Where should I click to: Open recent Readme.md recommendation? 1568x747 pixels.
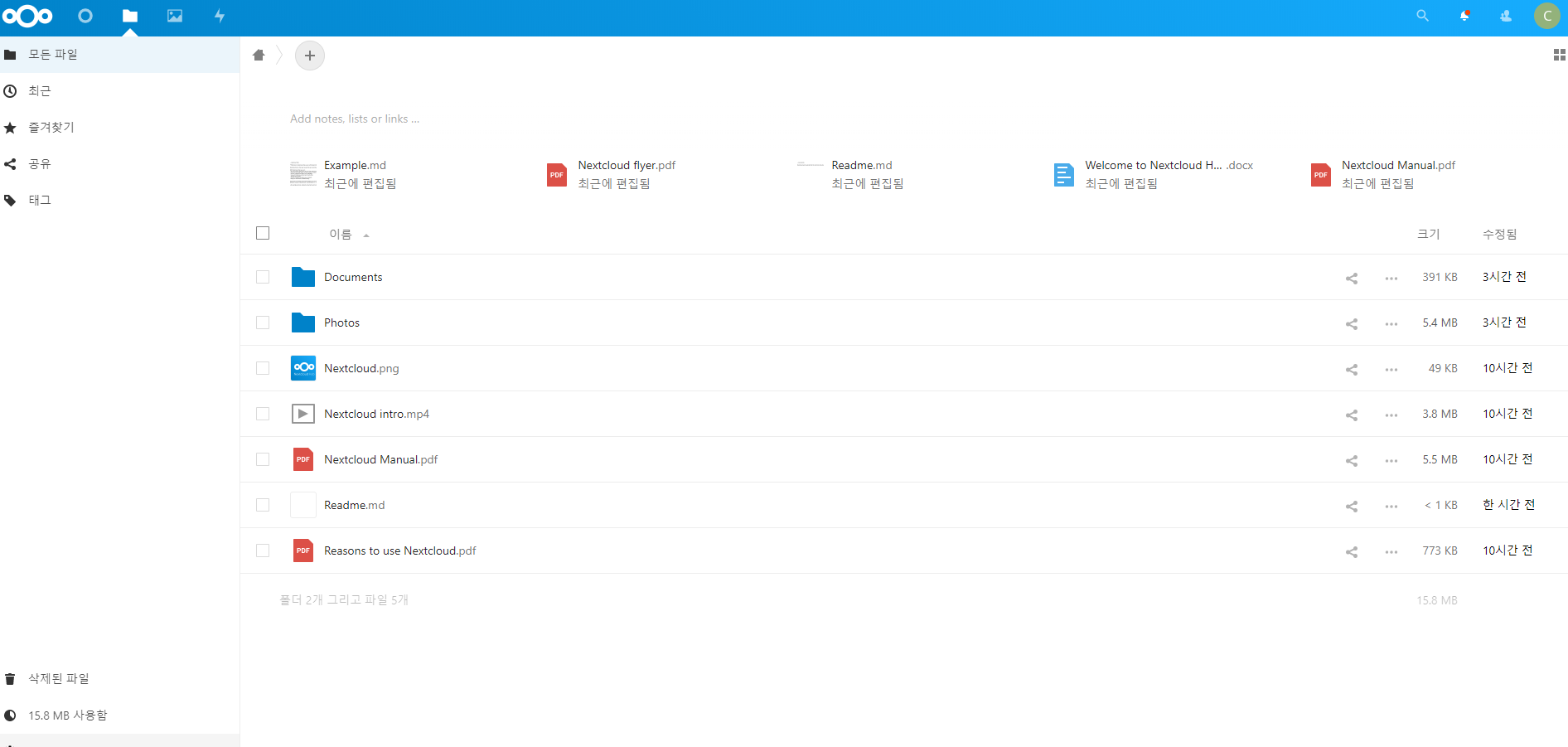click(x=850, y=174)
